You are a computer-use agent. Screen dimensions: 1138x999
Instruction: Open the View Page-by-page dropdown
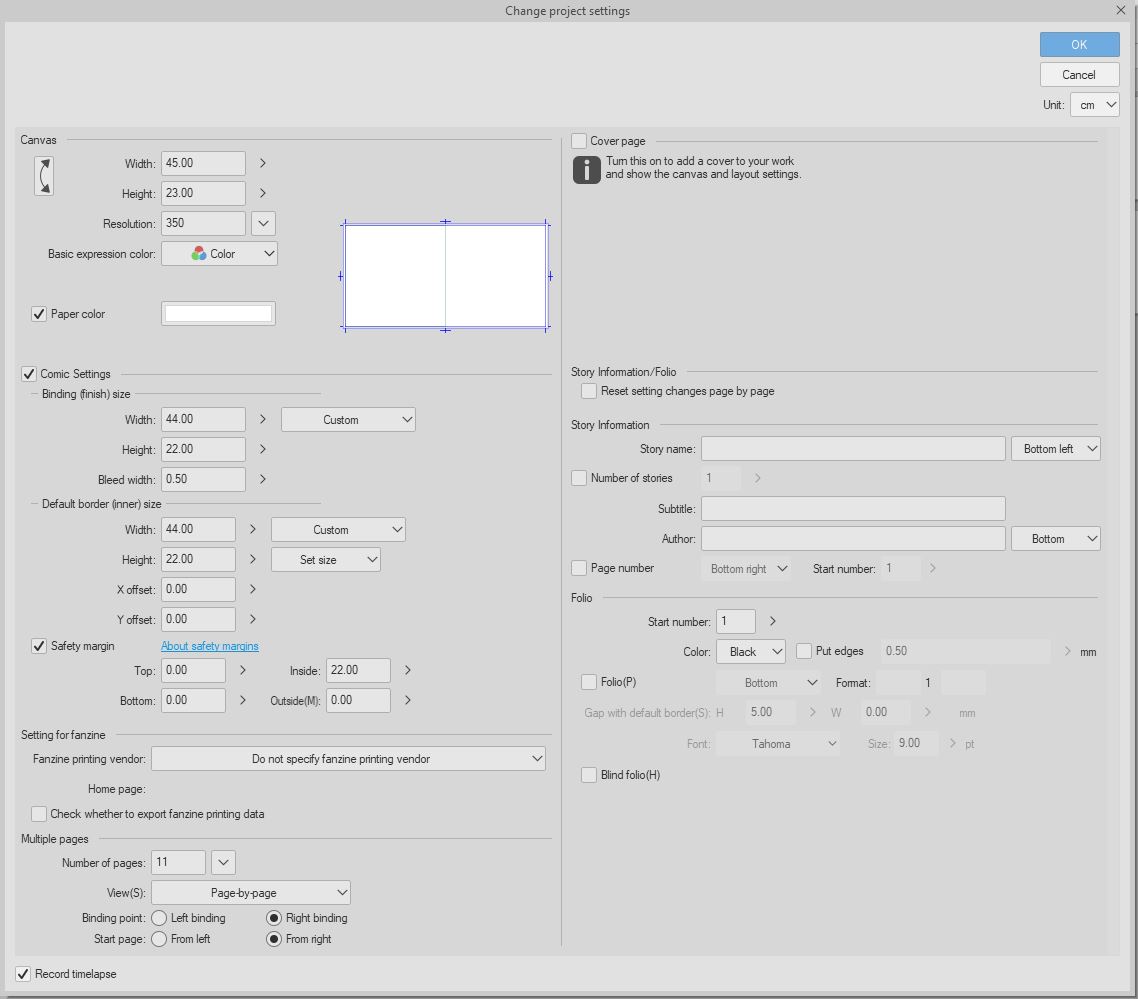tap(251, 892)
